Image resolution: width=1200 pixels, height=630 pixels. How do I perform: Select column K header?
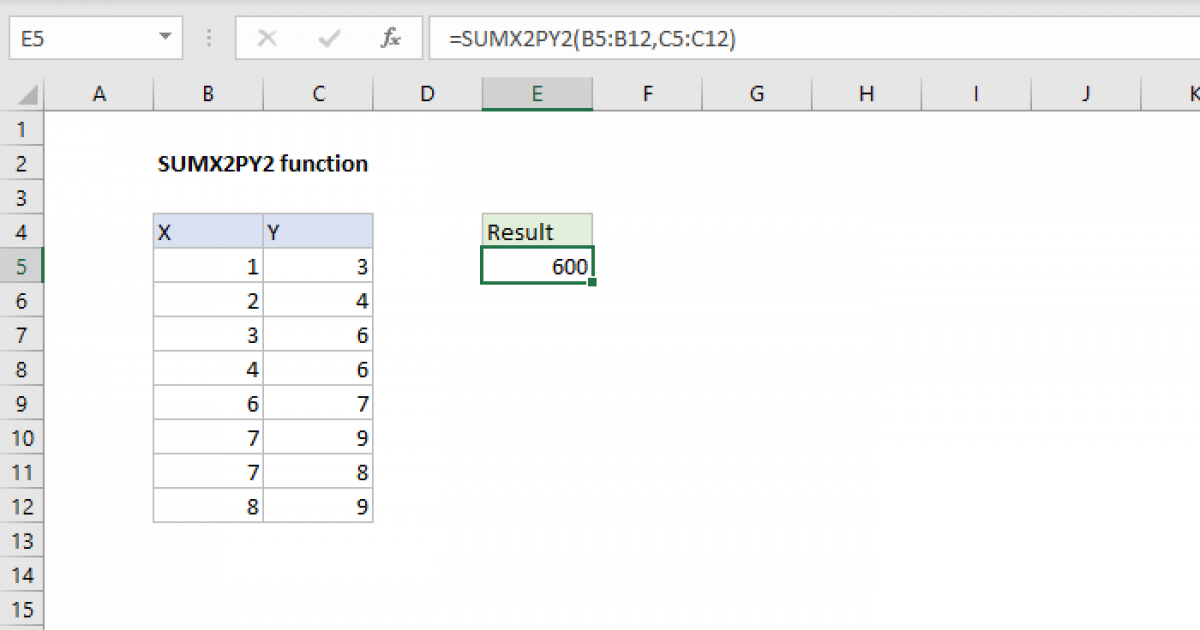[x=1192, y=93]
